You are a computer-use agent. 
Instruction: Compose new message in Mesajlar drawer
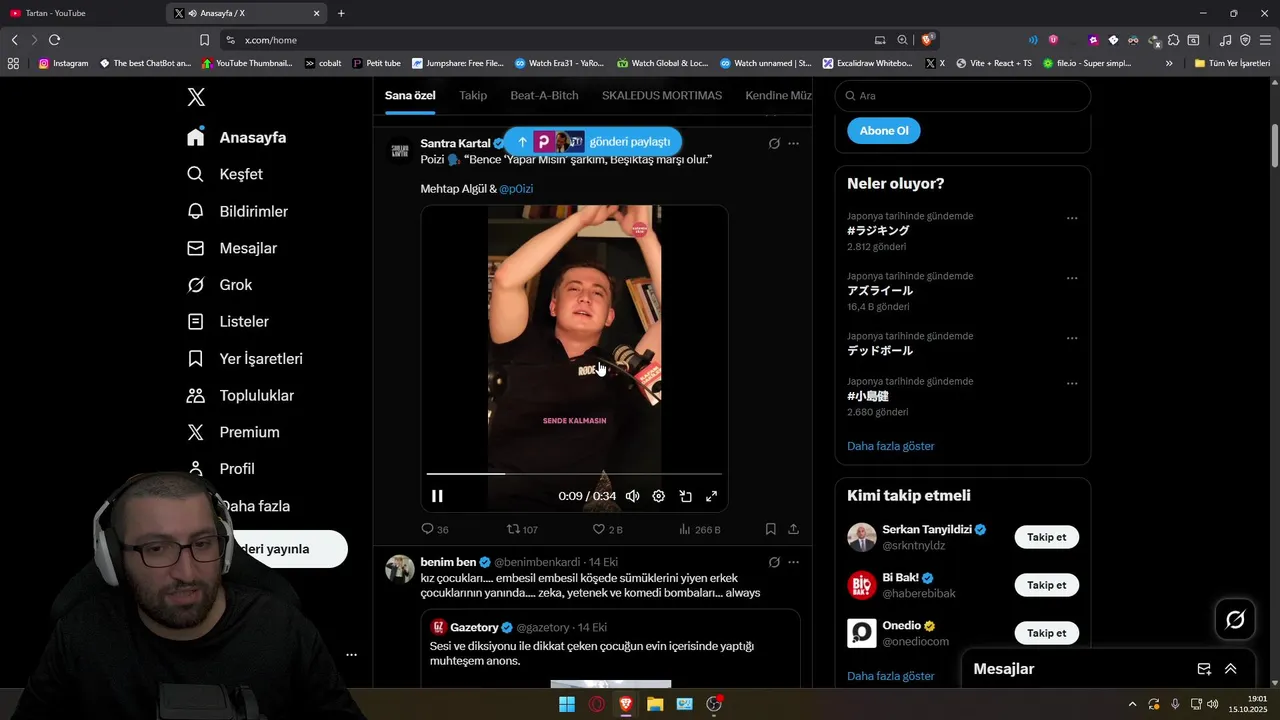point(1204,669)
